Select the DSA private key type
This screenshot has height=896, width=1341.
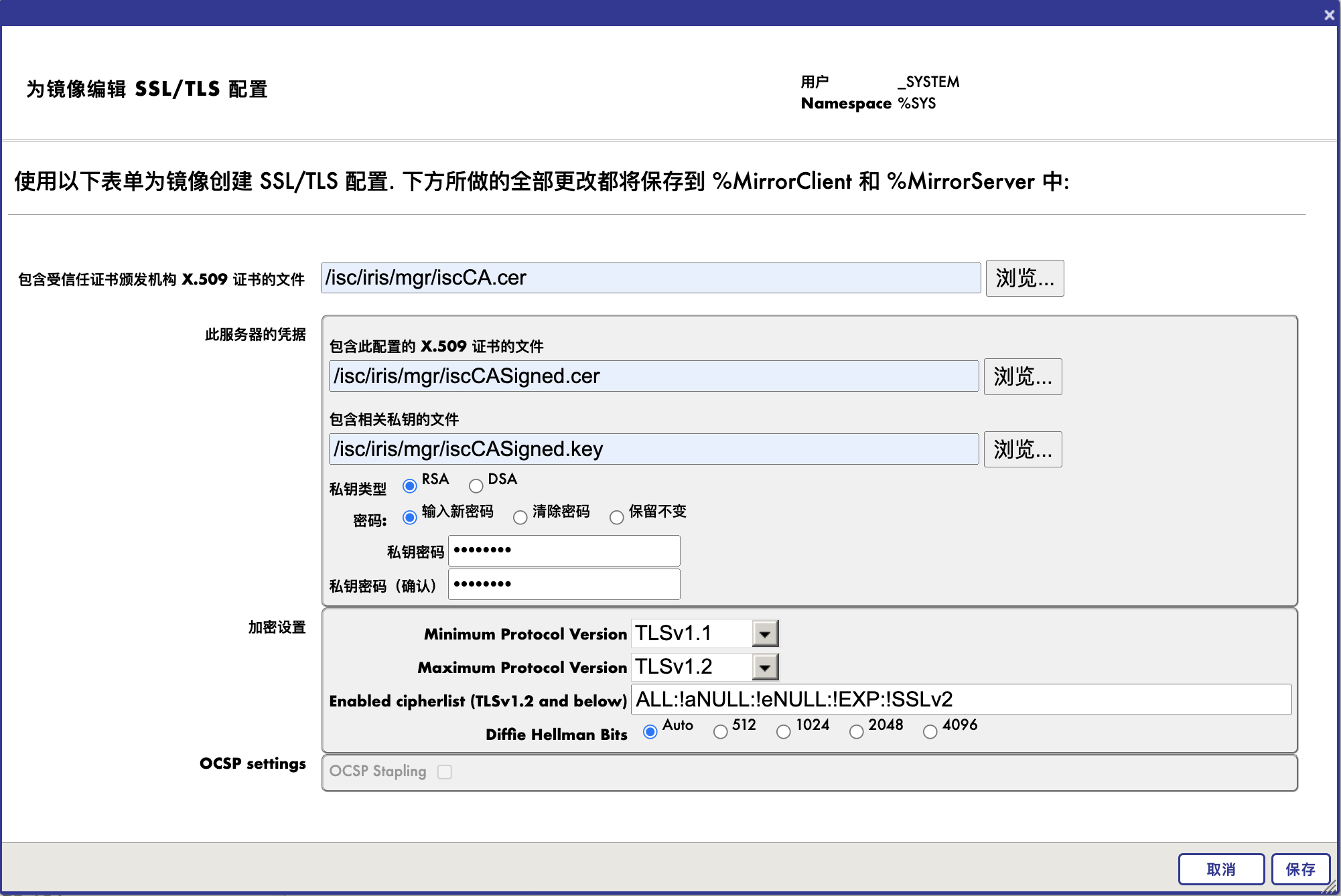click(476, 486)
